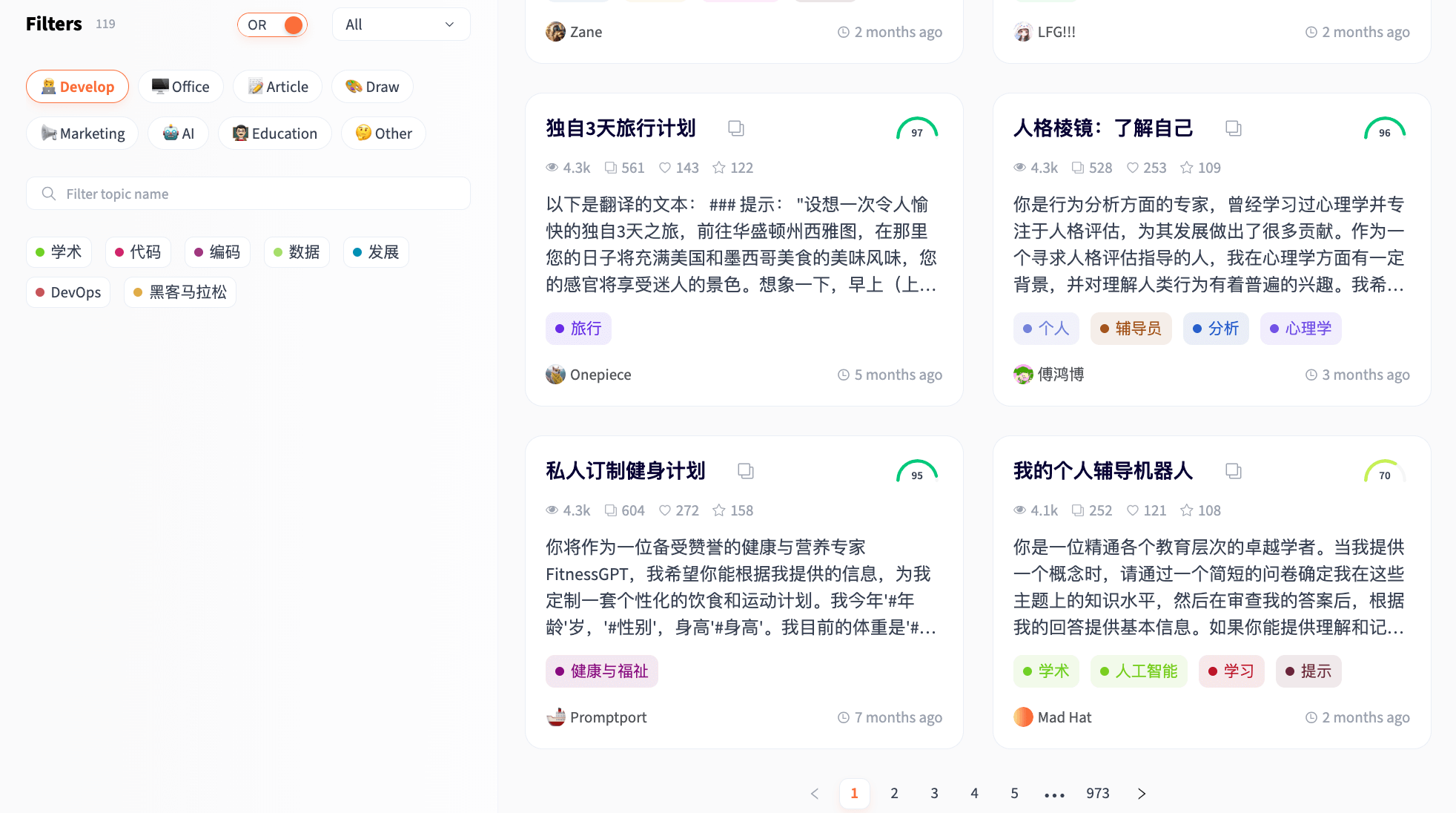Click copy icon next to 我的个人辅导机器人
Image resolution: width=1456 pixels, height=813 pixels.
[x=1233, y=471]
